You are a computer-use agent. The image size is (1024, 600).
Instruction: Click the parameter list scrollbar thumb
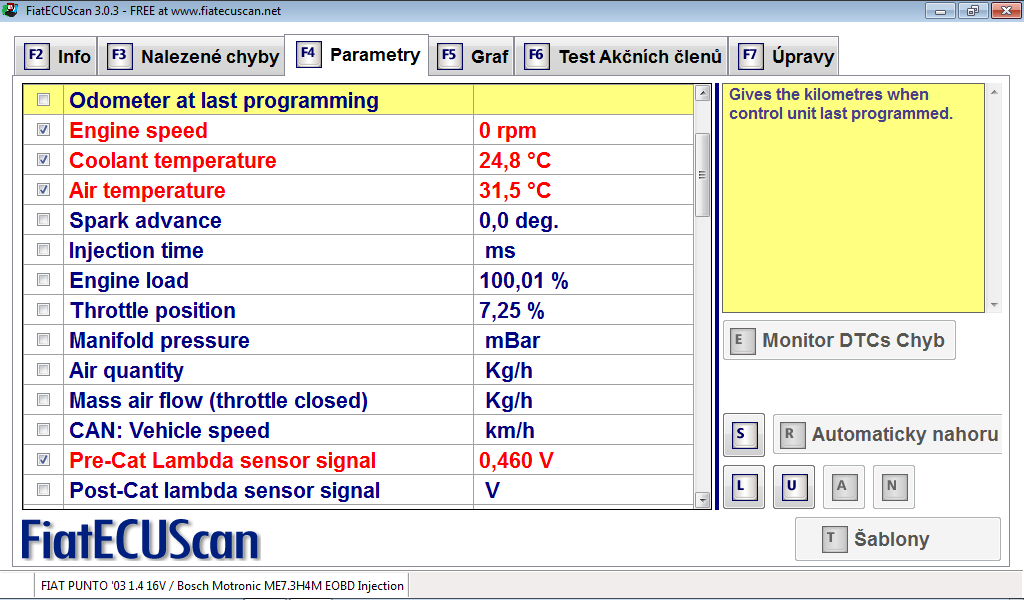point(702,174)
